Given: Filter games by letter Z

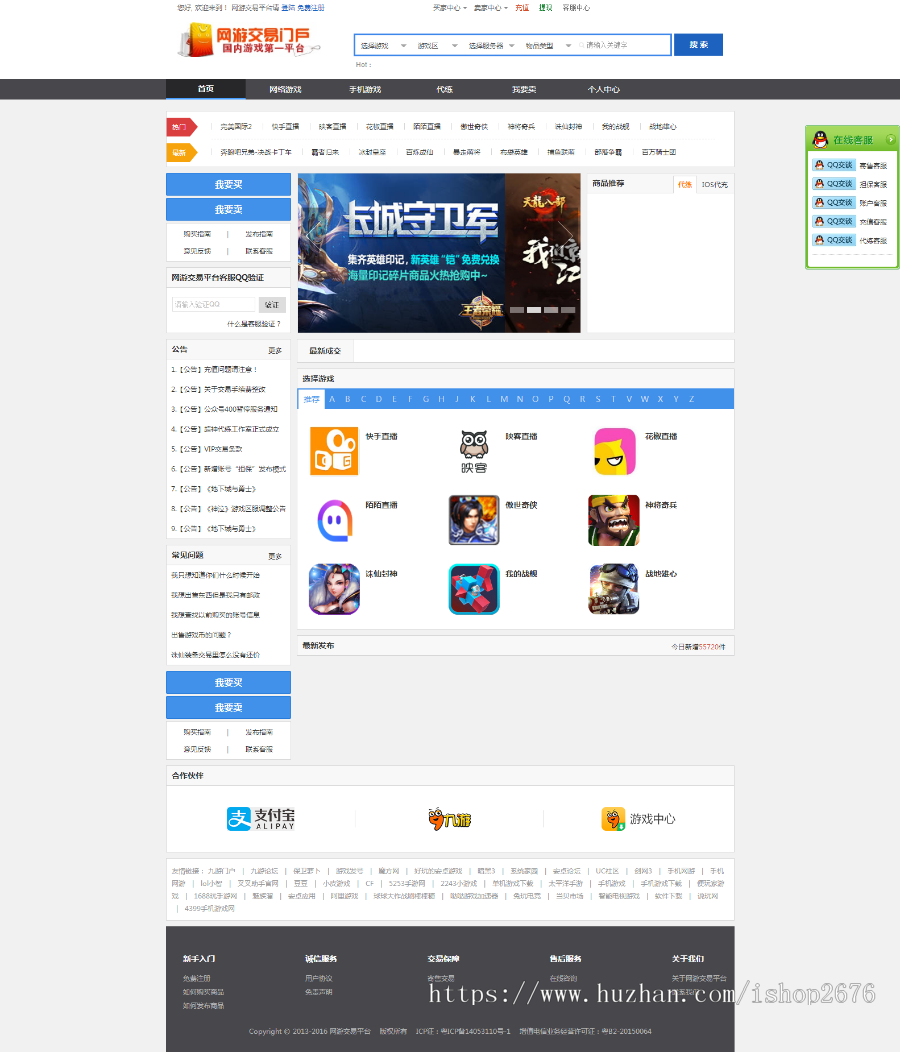Looking at the screenshot, I should tap(691, 399).
